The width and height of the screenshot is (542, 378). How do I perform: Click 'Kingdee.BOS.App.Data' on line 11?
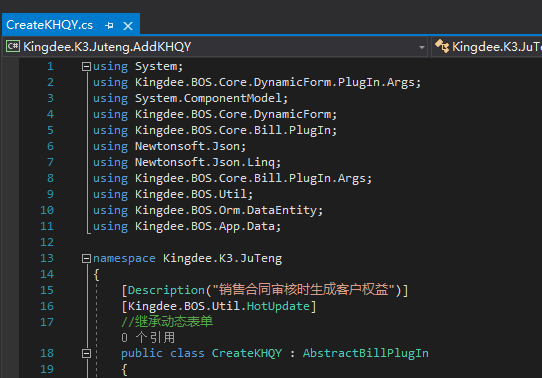(205, 226)
